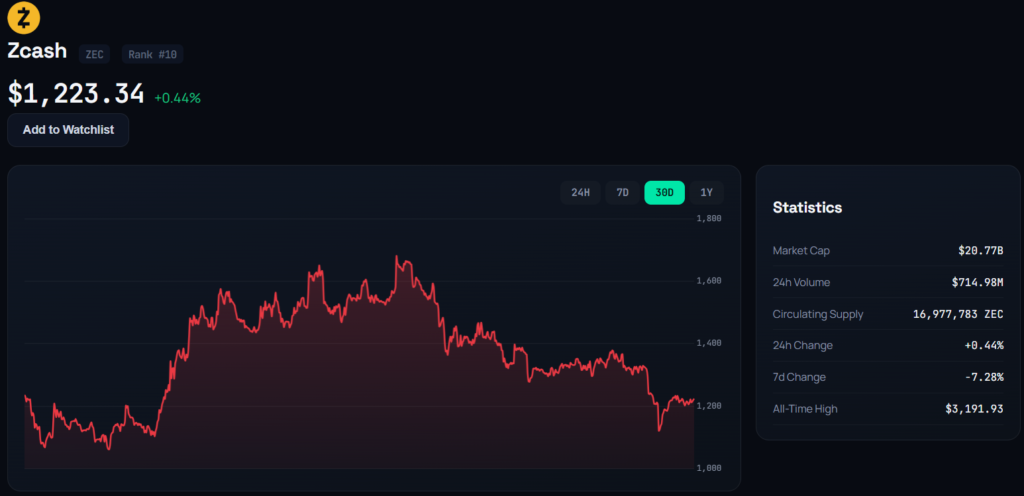Switch chart to 7D range
1024x496 pixels.
(622, 193)
